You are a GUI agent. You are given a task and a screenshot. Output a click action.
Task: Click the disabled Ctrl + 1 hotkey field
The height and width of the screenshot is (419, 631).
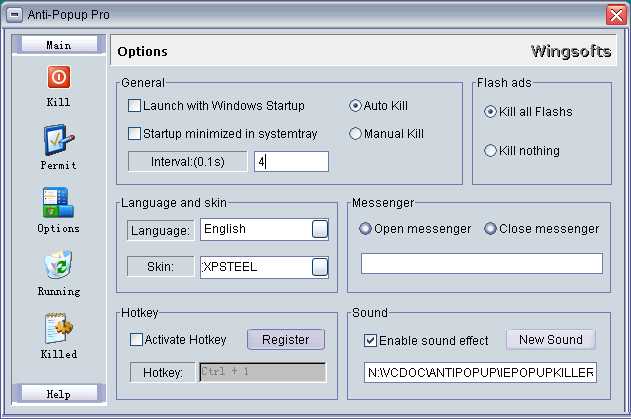click(263, 372)
